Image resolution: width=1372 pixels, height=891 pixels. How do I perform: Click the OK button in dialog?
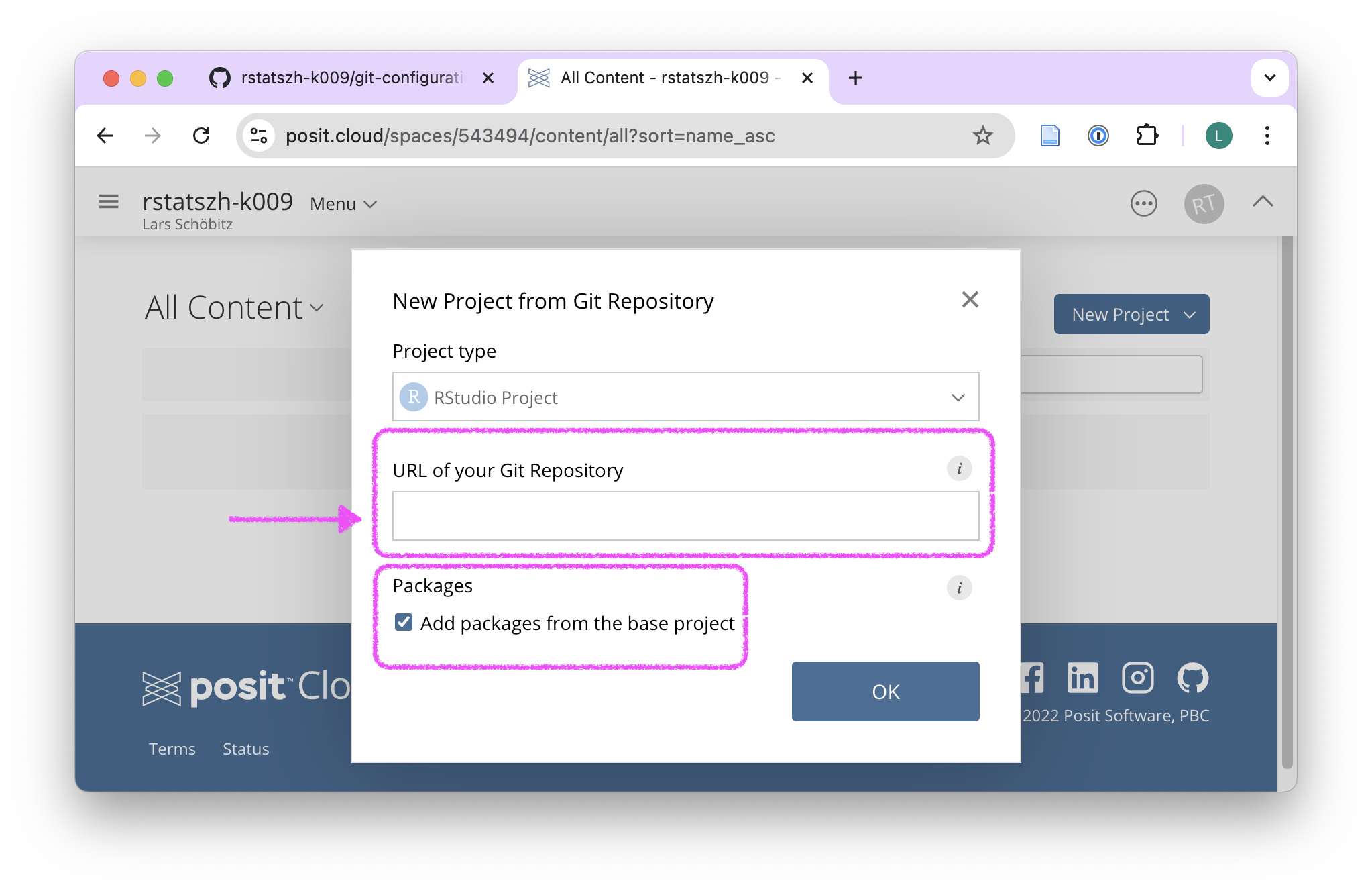[885, 691]
